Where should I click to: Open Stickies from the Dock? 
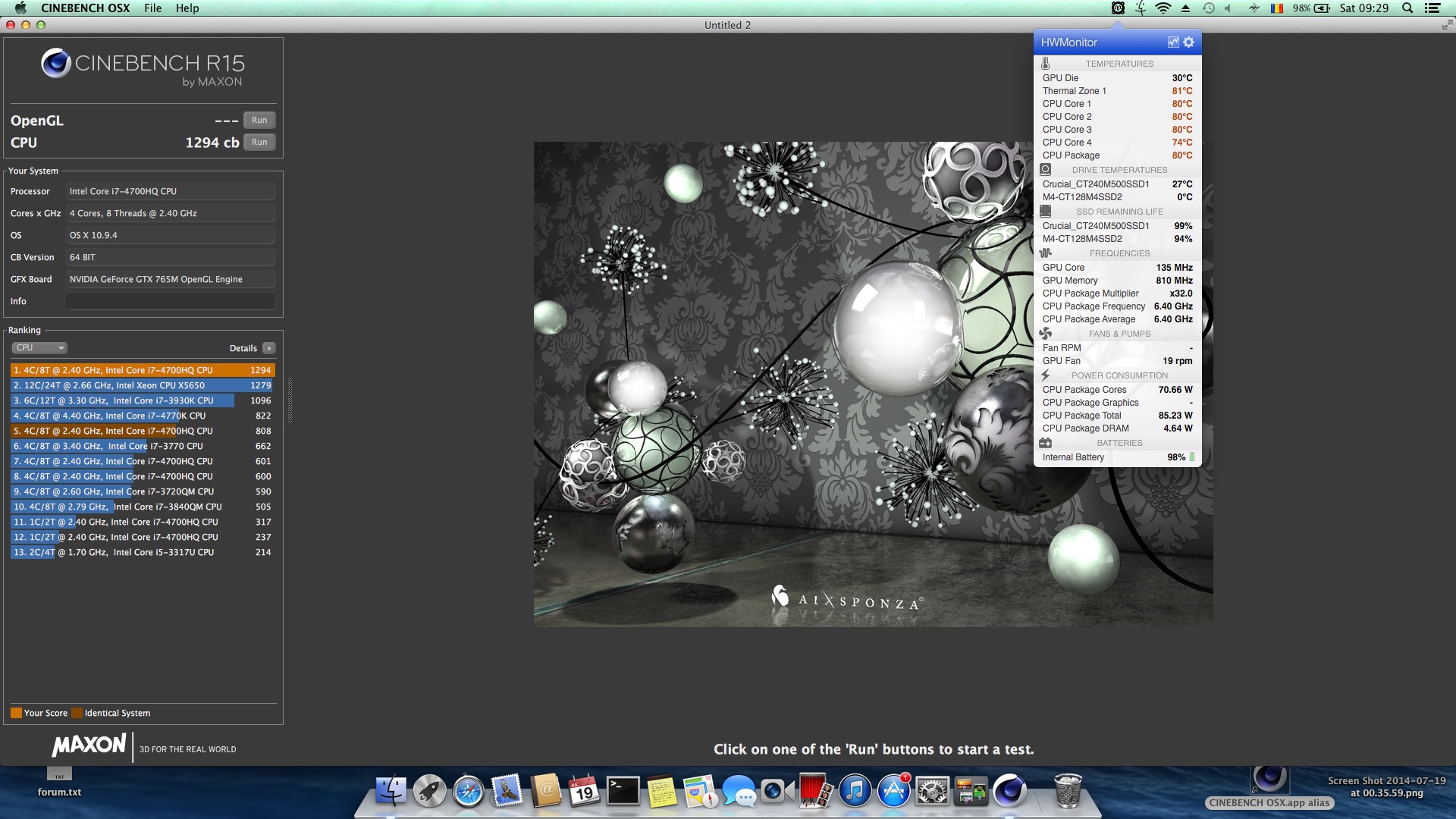click(x=661, y=791)
